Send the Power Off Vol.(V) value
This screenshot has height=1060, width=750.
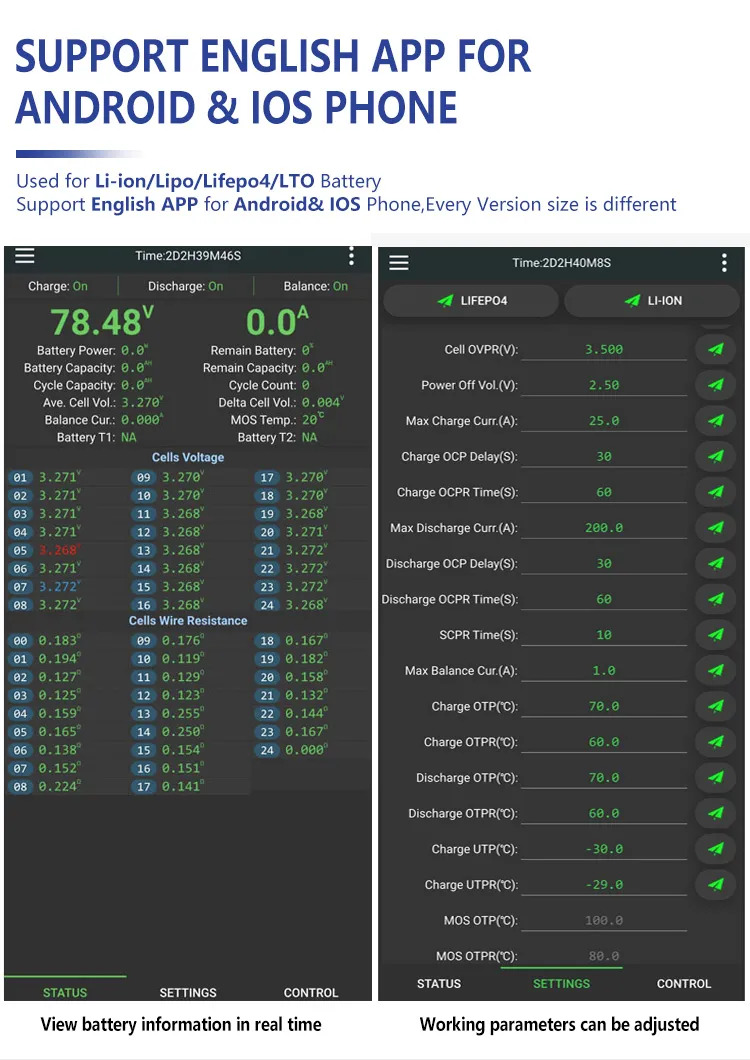pyautogui.click(x=716, y=385)
